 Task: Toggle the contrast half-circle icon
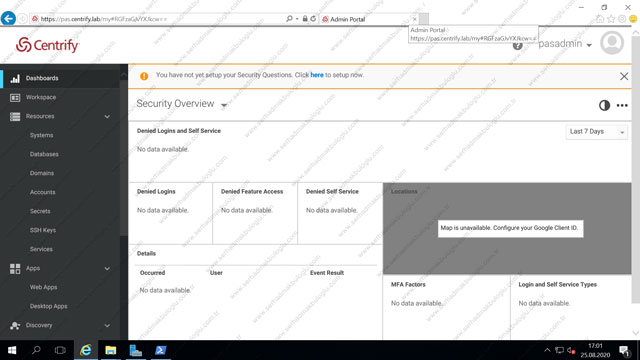[x=604, y=105]
